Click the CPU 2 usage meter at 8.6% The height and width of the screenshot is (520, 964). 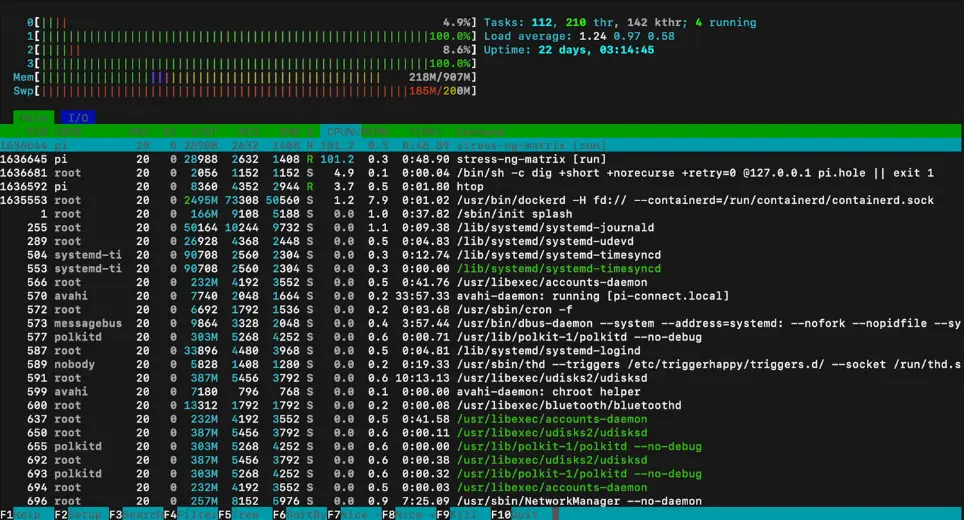pyautogui.click(x=251, y=49)
